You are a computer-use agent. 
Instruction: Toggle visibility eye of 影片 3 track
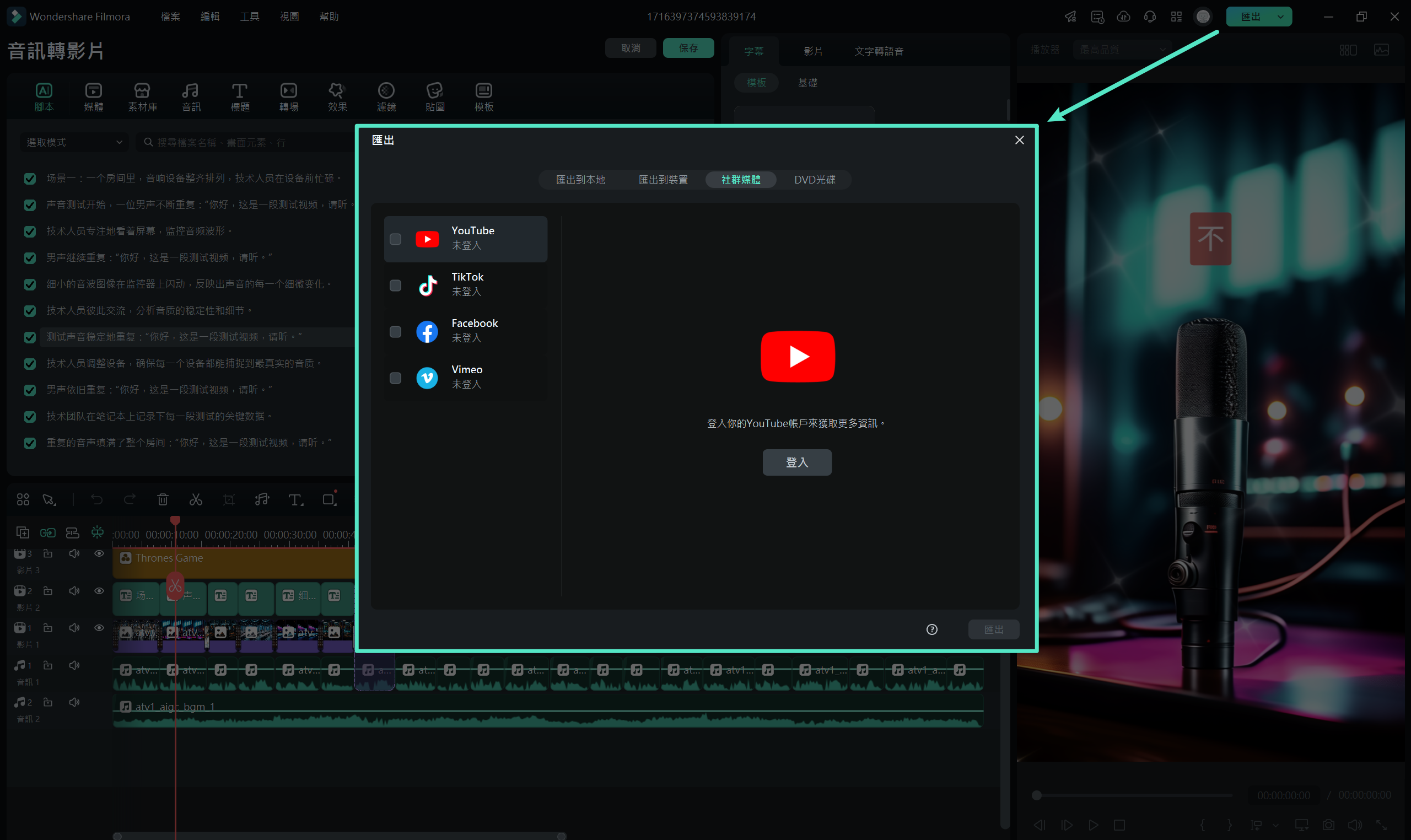click(99, 553)
